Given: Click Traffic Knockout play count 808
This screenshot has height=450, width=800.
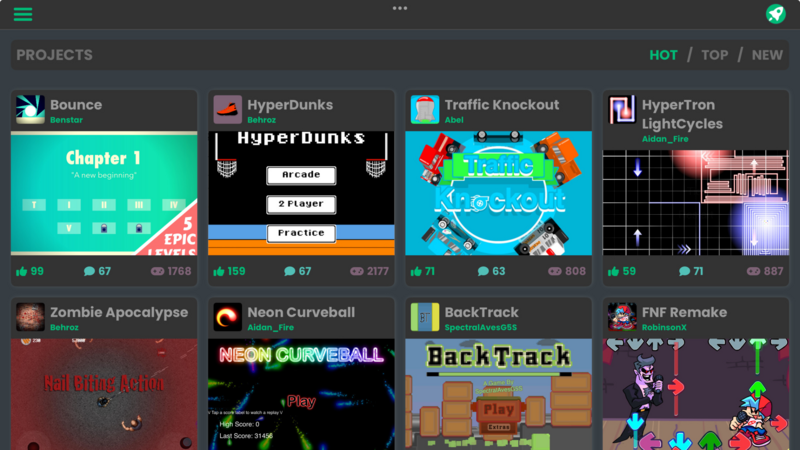Looking at the screenshot, I should coord(576,271).
